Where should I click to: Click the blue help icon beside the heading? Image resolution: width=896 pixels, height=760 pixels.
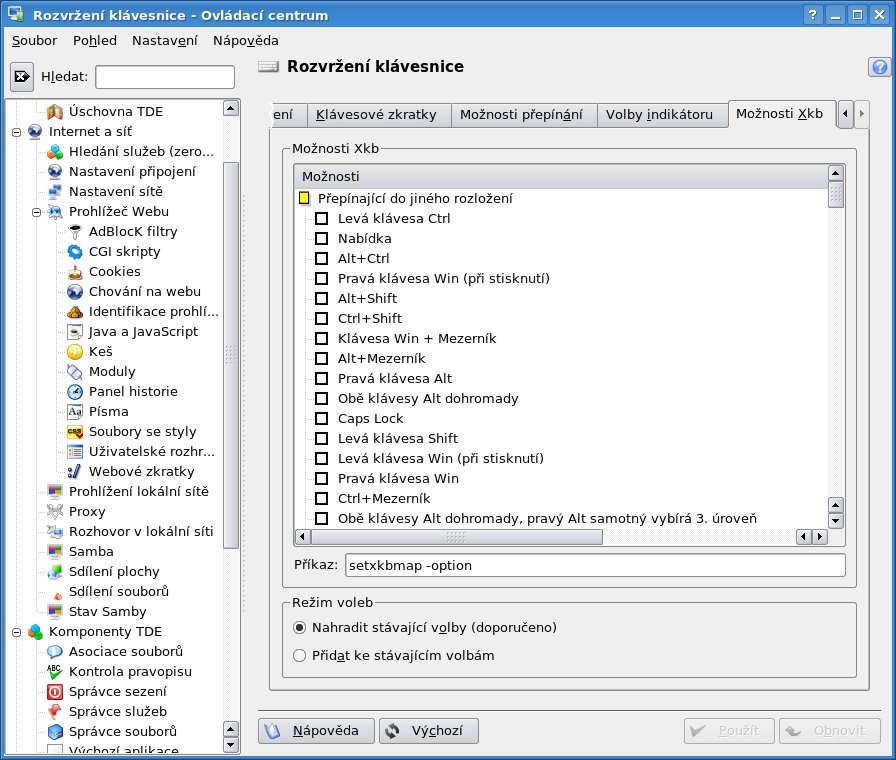pos(879,67)
